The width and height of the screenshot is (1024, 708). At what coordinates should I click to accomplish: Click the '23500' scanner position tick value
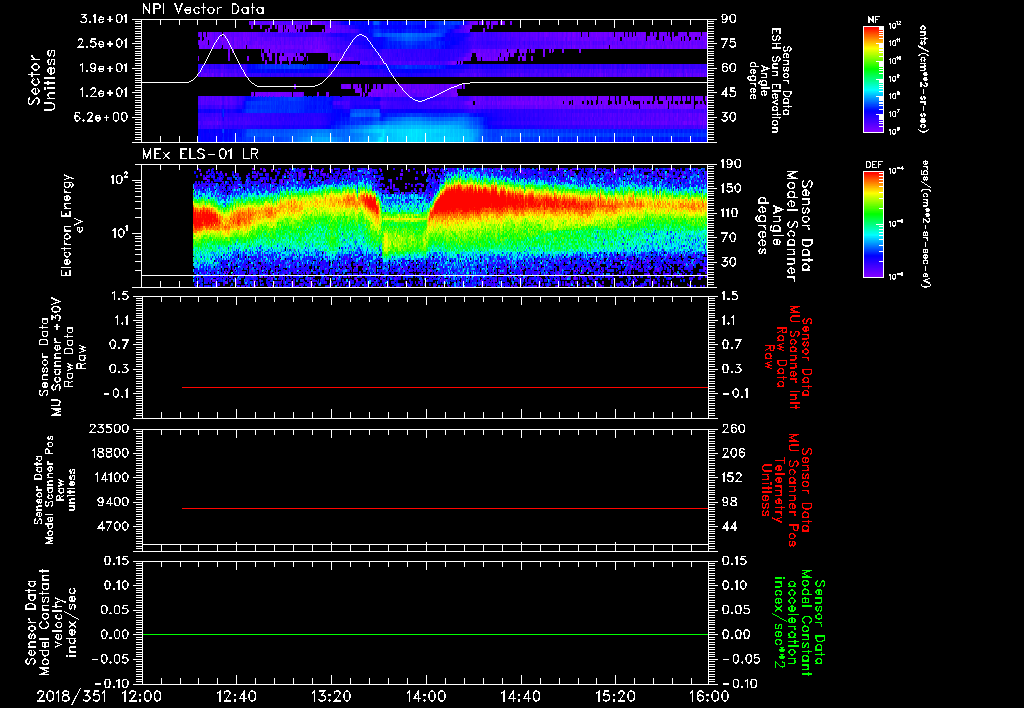coord(109,428)
